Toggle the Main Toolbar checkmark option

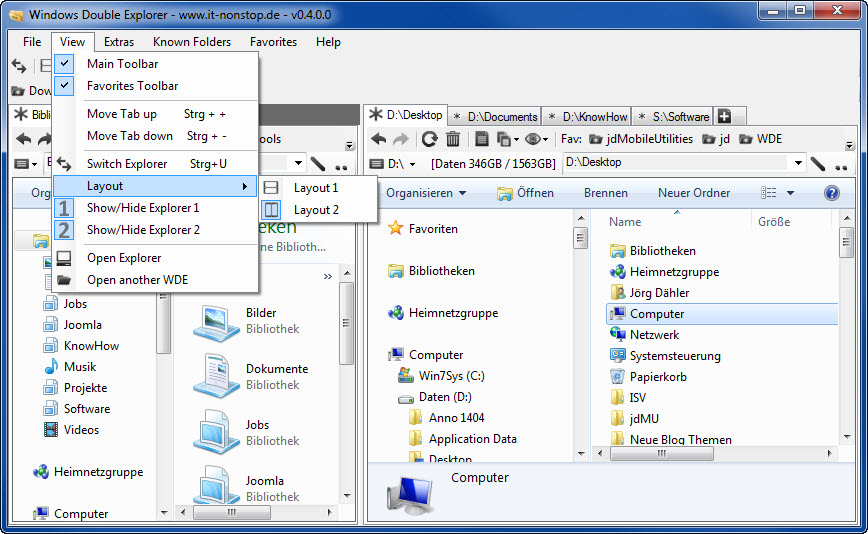(x=122, y=64)
